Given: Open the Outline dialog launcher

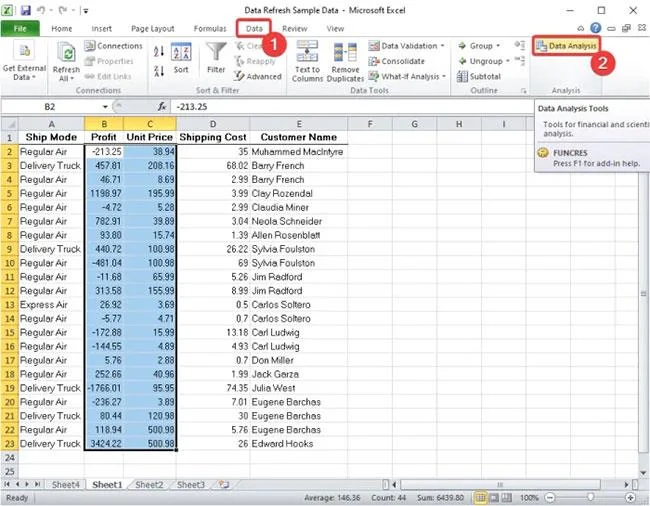Looking at the screenshot, I should click(524, 90).
